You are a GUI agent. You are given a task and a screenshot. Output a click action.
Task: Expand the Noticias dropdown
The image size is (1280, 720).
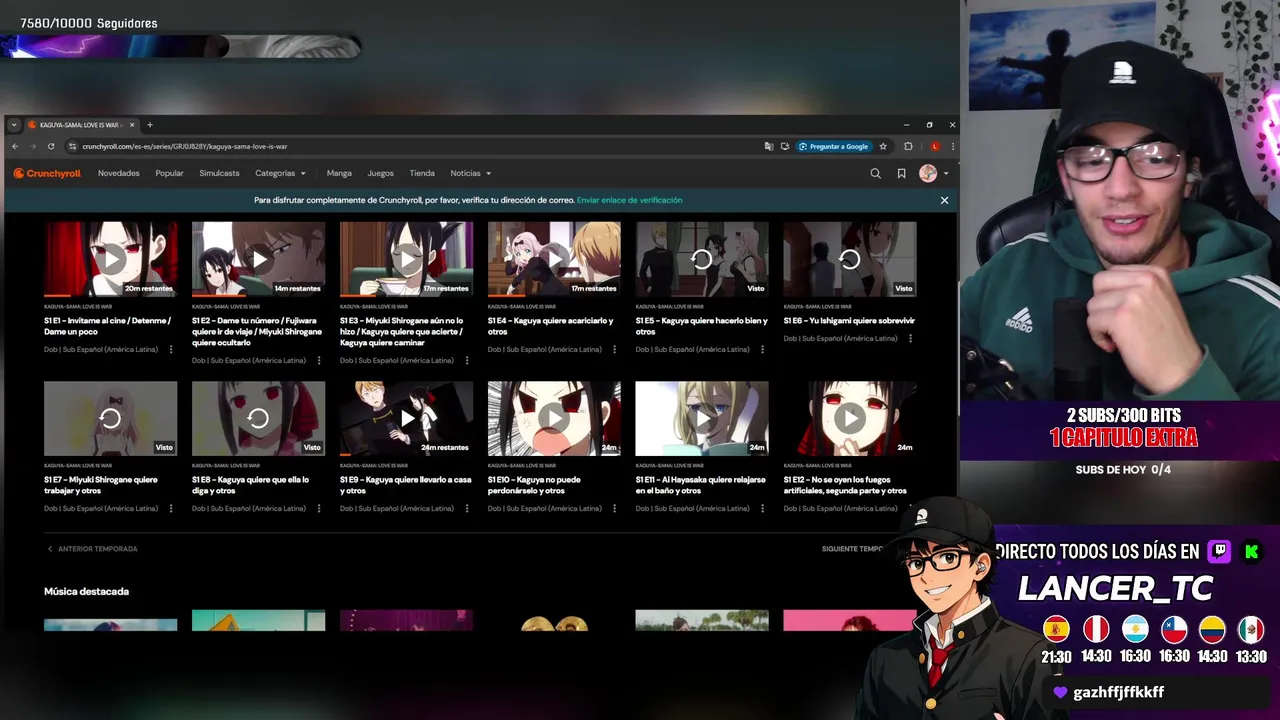tap(470, 173)
